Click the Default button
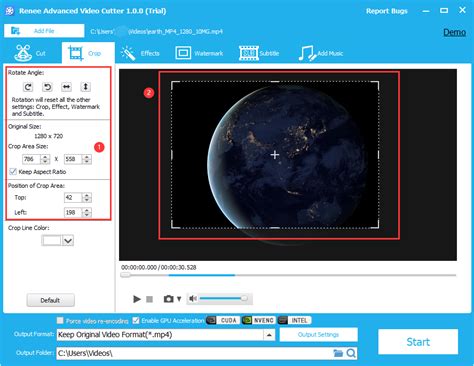Image resolution: width=474 pixels, height=366 pixels. (x=50, y=300)
